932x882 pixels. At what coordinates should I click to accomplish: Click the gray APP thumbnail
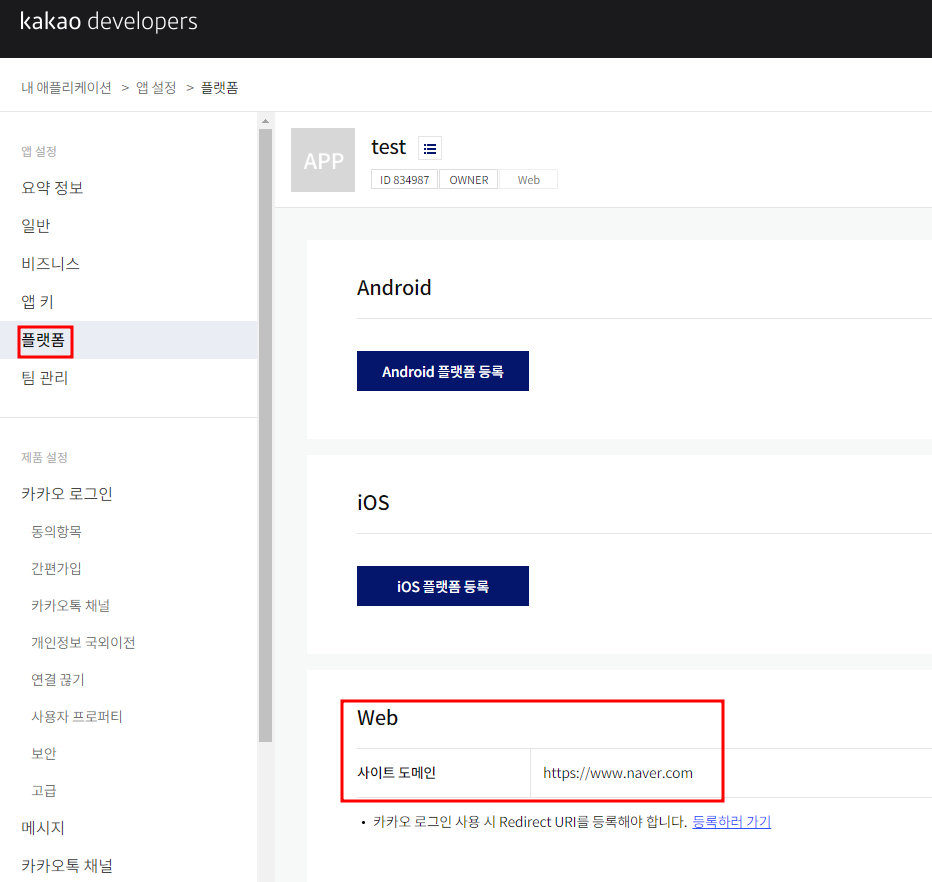pos(323,160)
